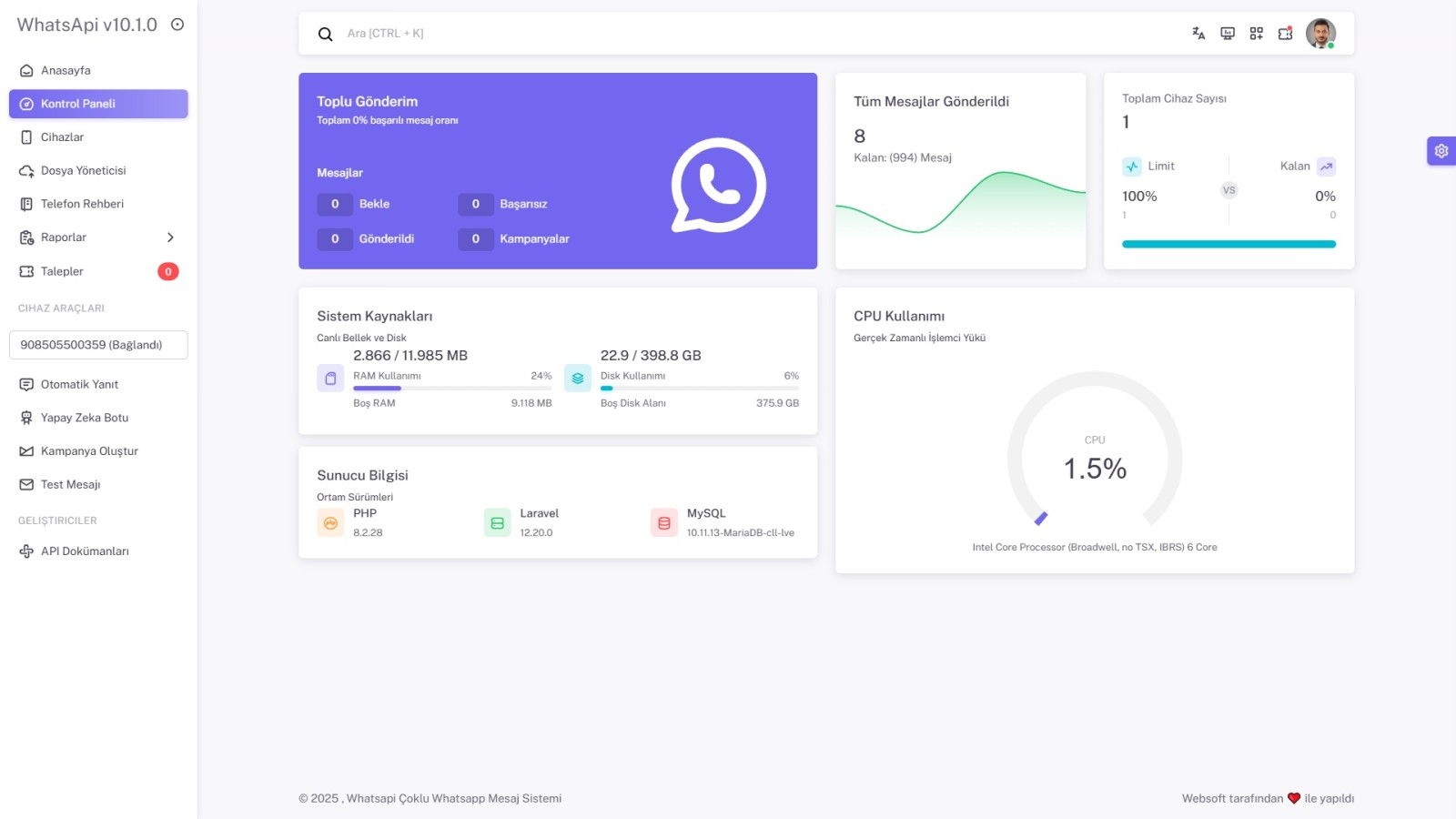Expand the Raporlar submenu chevron

(x=170, y=238)
